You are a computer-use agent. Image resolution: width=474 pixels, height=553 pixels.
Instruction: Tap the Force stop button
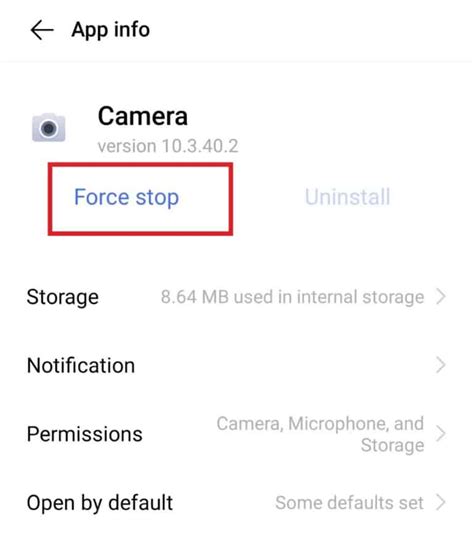point(126,198)
